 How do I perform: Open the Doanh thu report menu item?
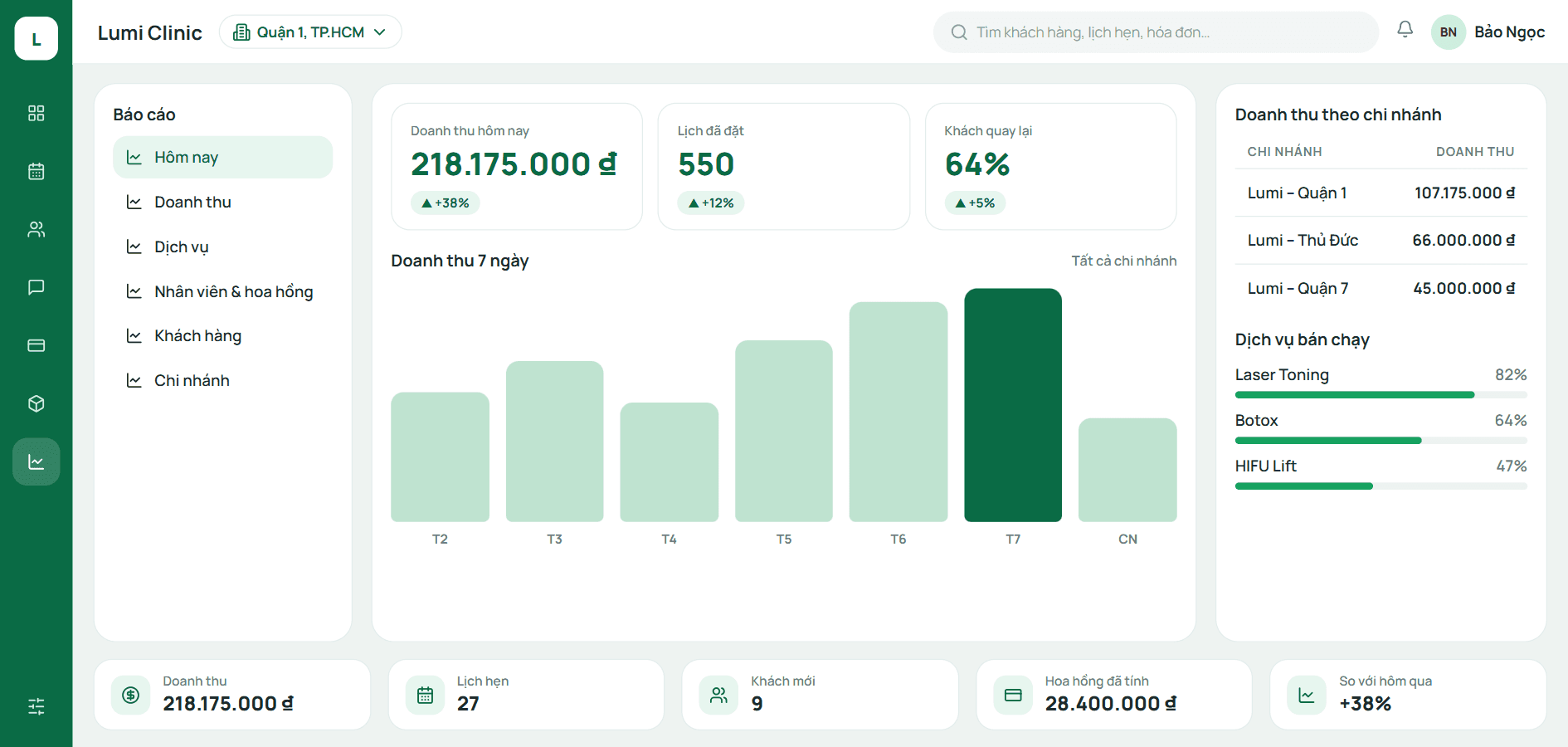(223, 202)
